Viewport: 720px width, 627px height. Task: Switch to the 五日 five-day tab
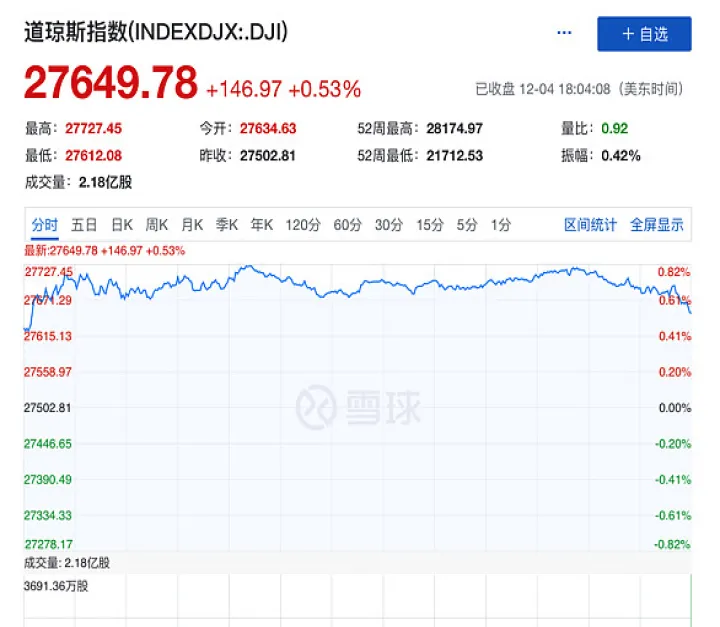pyautogui.click(x=85, y=225)
